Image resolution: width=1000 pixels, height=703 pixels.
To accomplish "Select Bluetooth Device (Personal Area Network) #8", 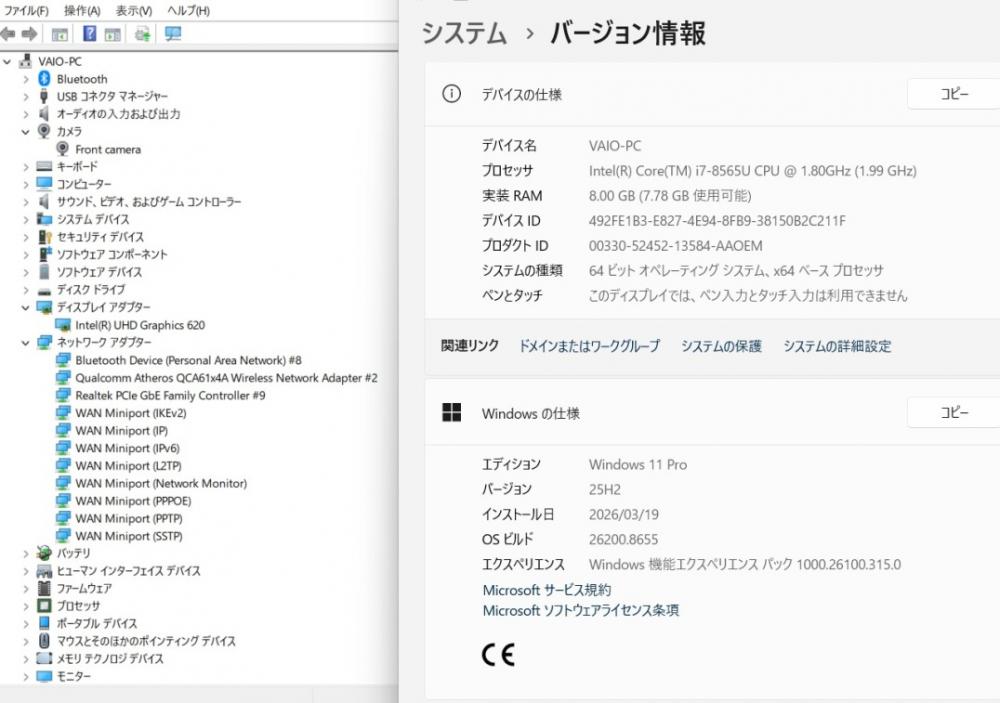I will pyautogui.click(x=188, y=360).
